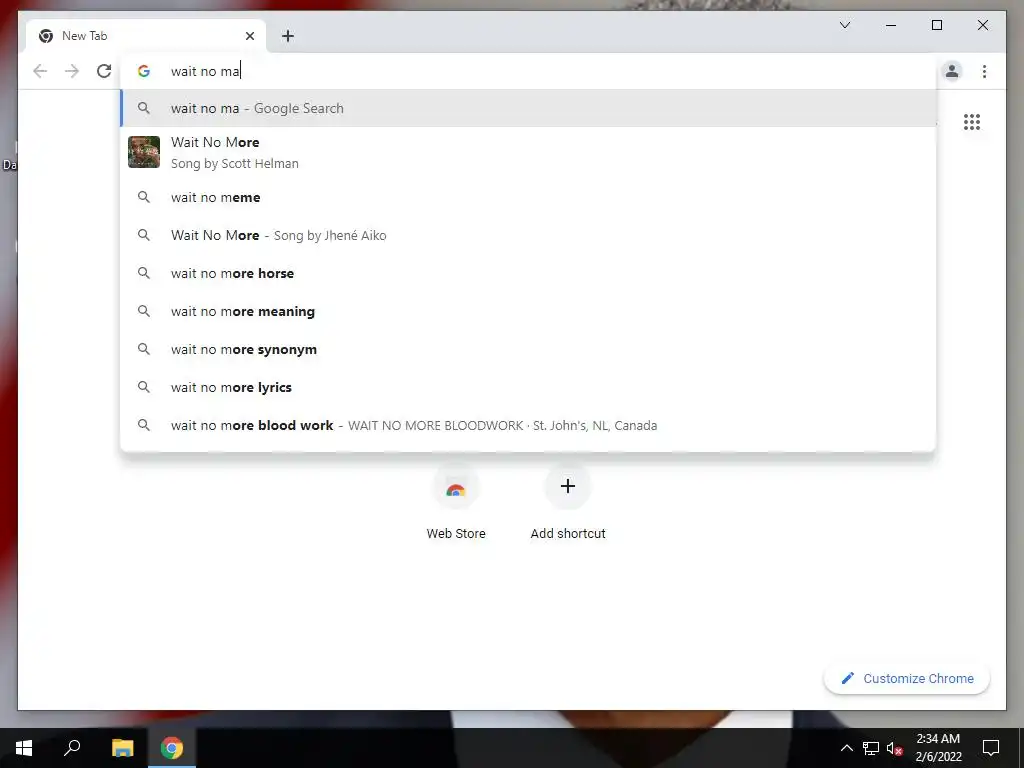Click the Scott Helman song thumbnail

[x=144, y=152]
